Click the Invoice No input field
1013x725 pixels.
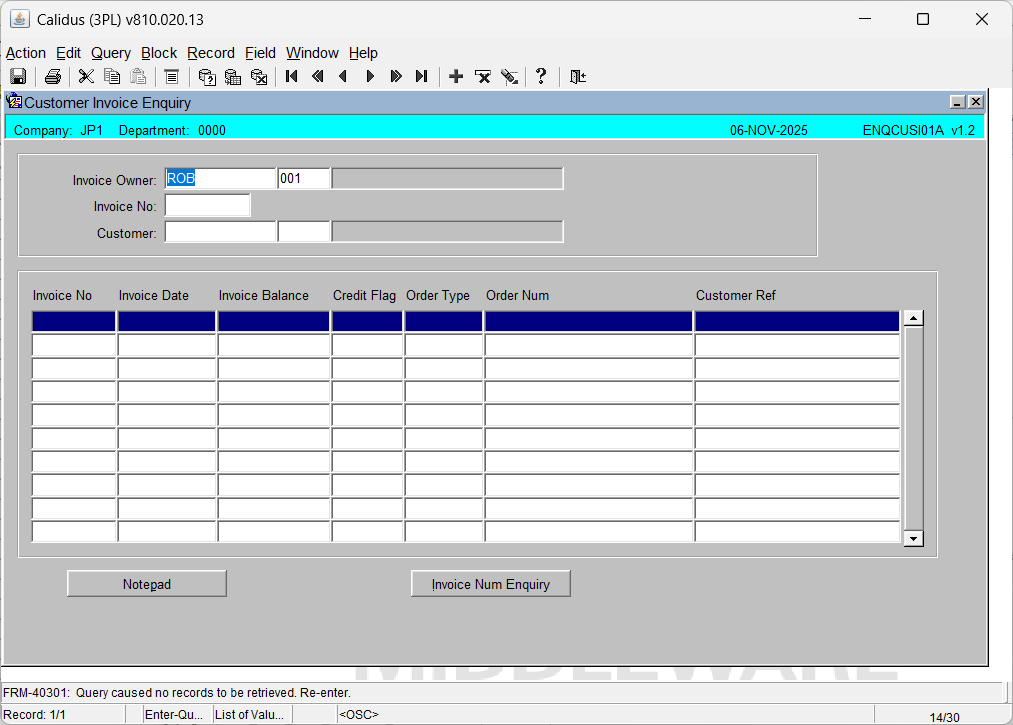(x=207, y=206)
